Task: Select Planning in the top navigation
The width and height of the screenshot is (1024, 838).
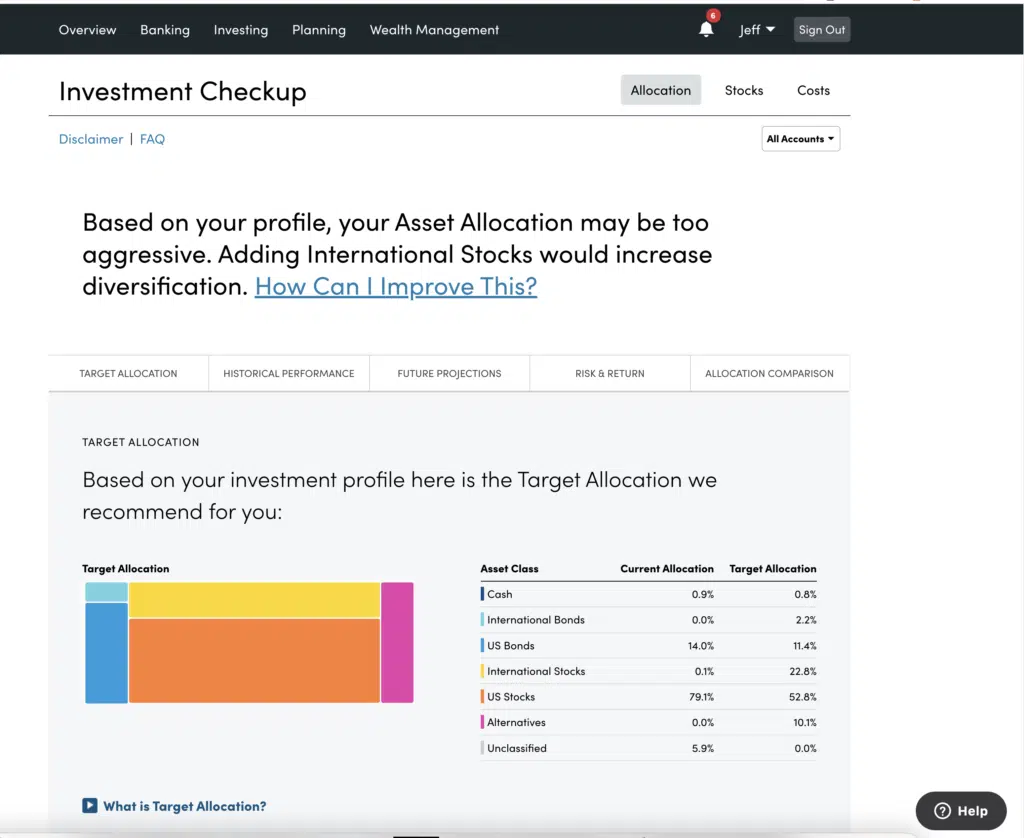Action: click(319, 30)
